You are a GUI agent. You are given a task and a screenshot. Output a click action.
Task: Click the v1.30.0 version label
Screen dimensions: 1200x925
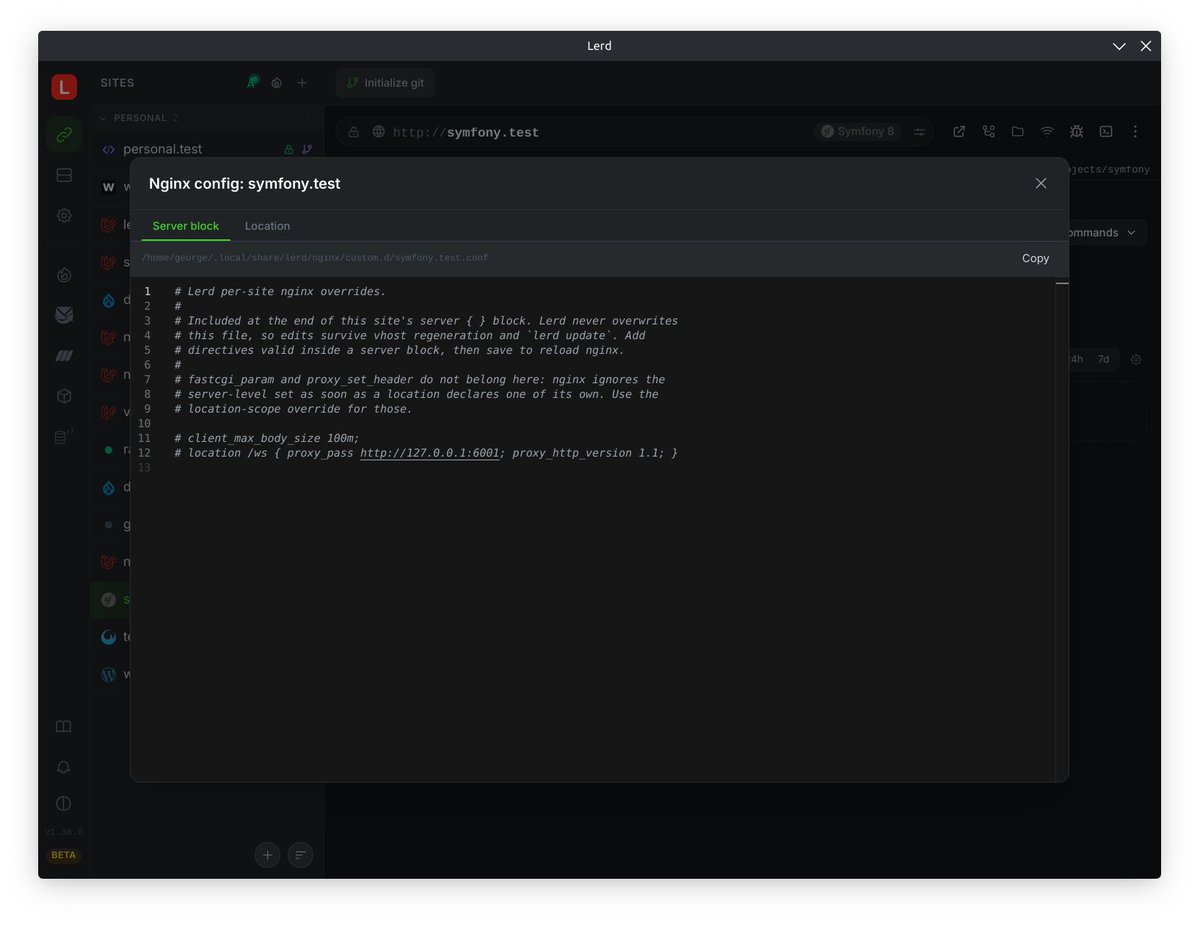coord(64,832)
